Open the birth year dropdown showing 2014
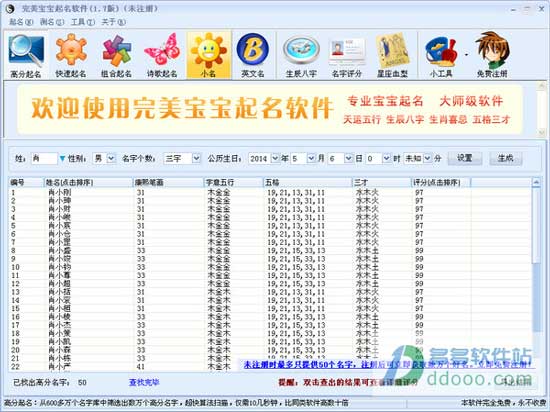550x412 pixels. [x=275, y=158]
